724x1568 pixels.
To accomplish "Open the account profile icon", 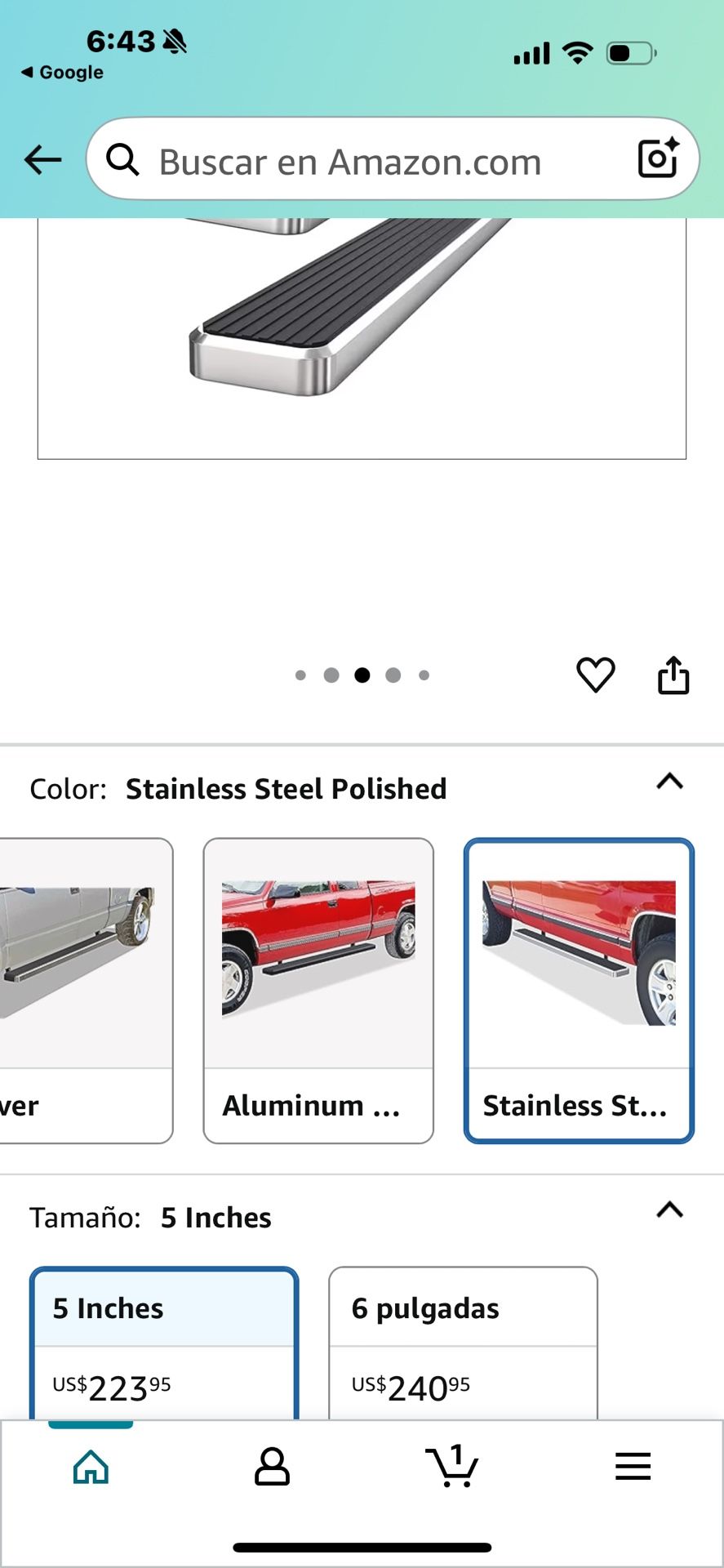I will 272,1467.
